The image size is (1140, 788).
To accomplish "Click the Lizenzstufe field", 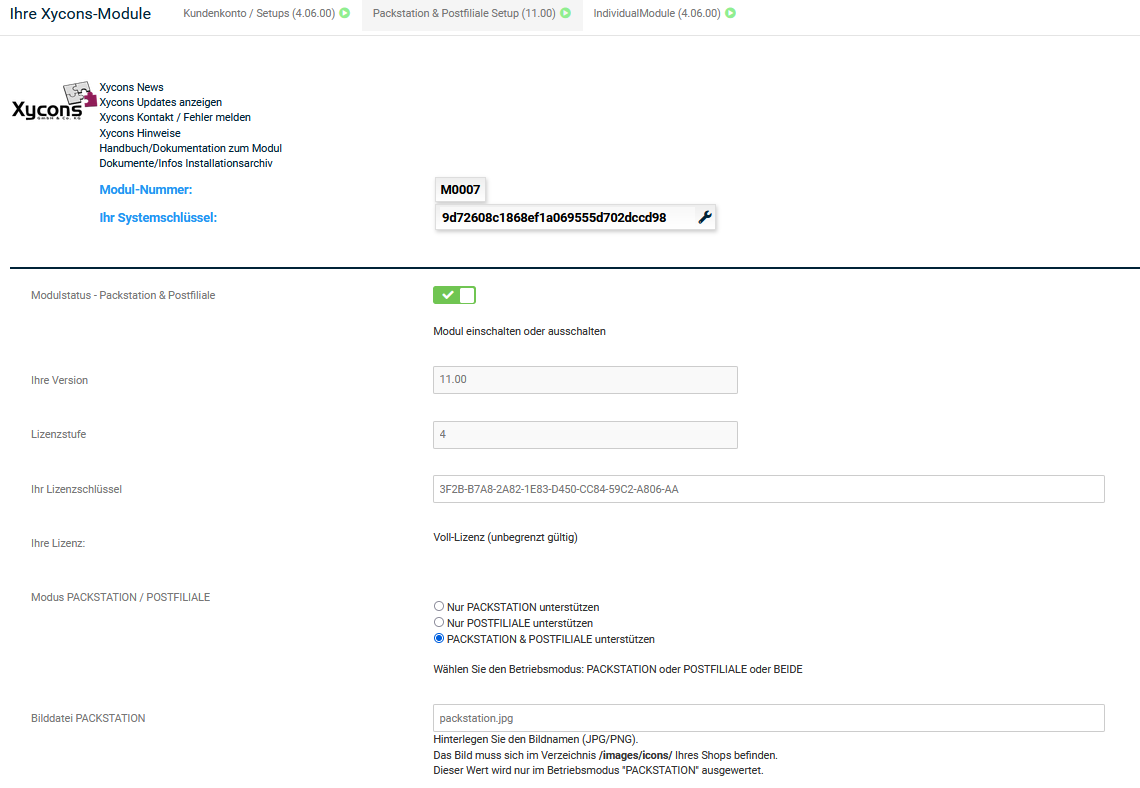I will pyautogui.click(x=585, y=435).
